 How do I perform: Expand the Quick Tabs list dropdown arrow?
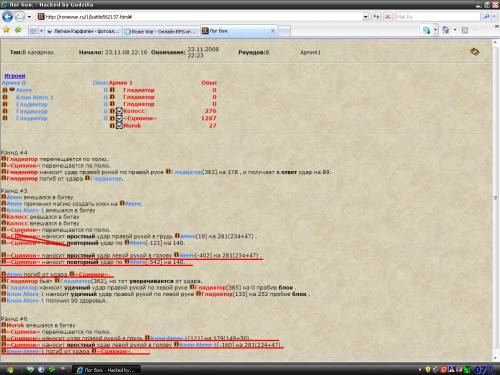(41, 31)
